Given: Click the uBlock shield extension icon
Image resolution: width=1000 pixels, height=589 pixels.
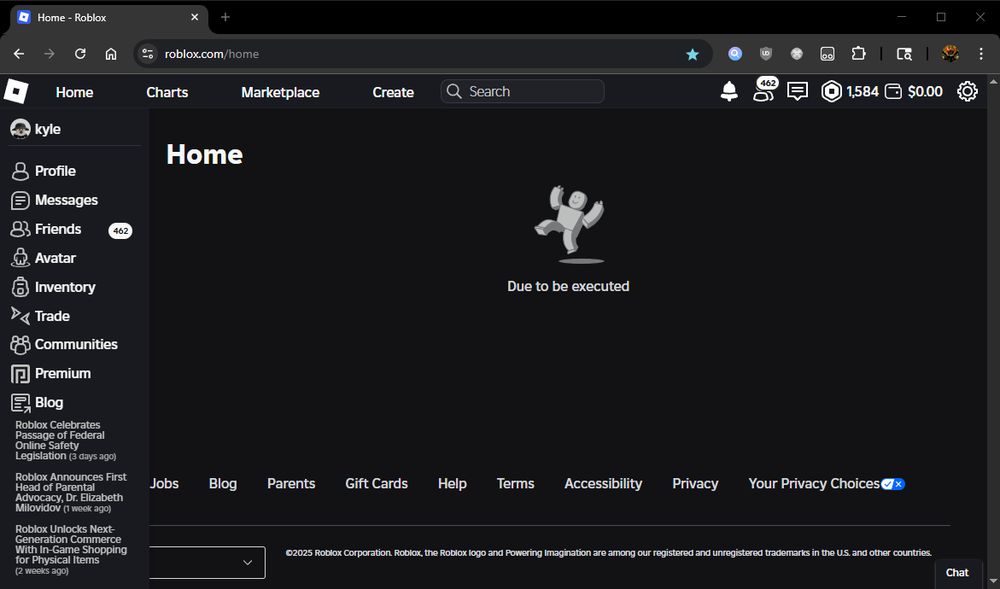Looking at the screenshot, I should coord(766,54).
